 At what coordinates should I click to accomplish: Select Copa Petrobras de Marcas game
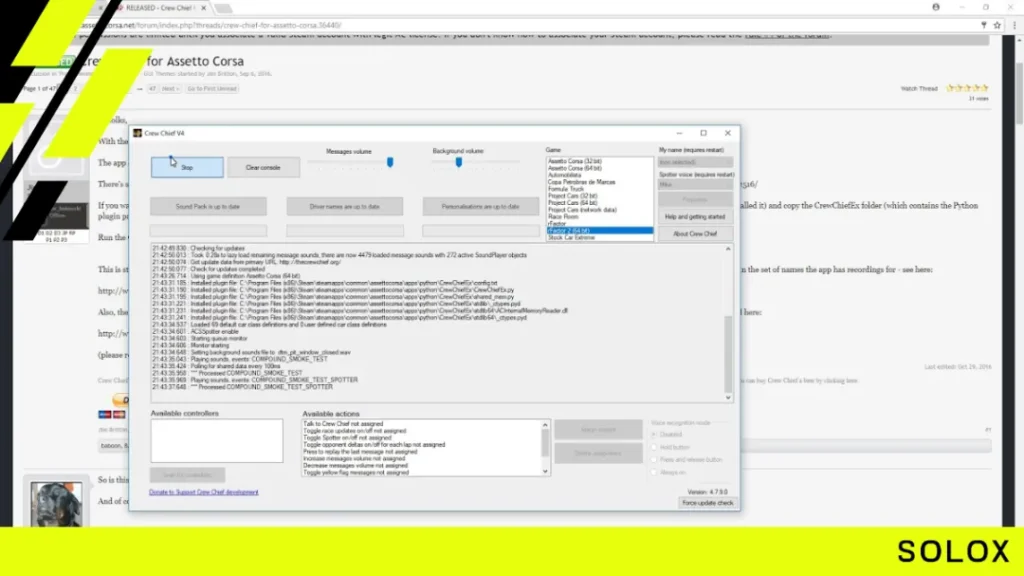point(581,182)
